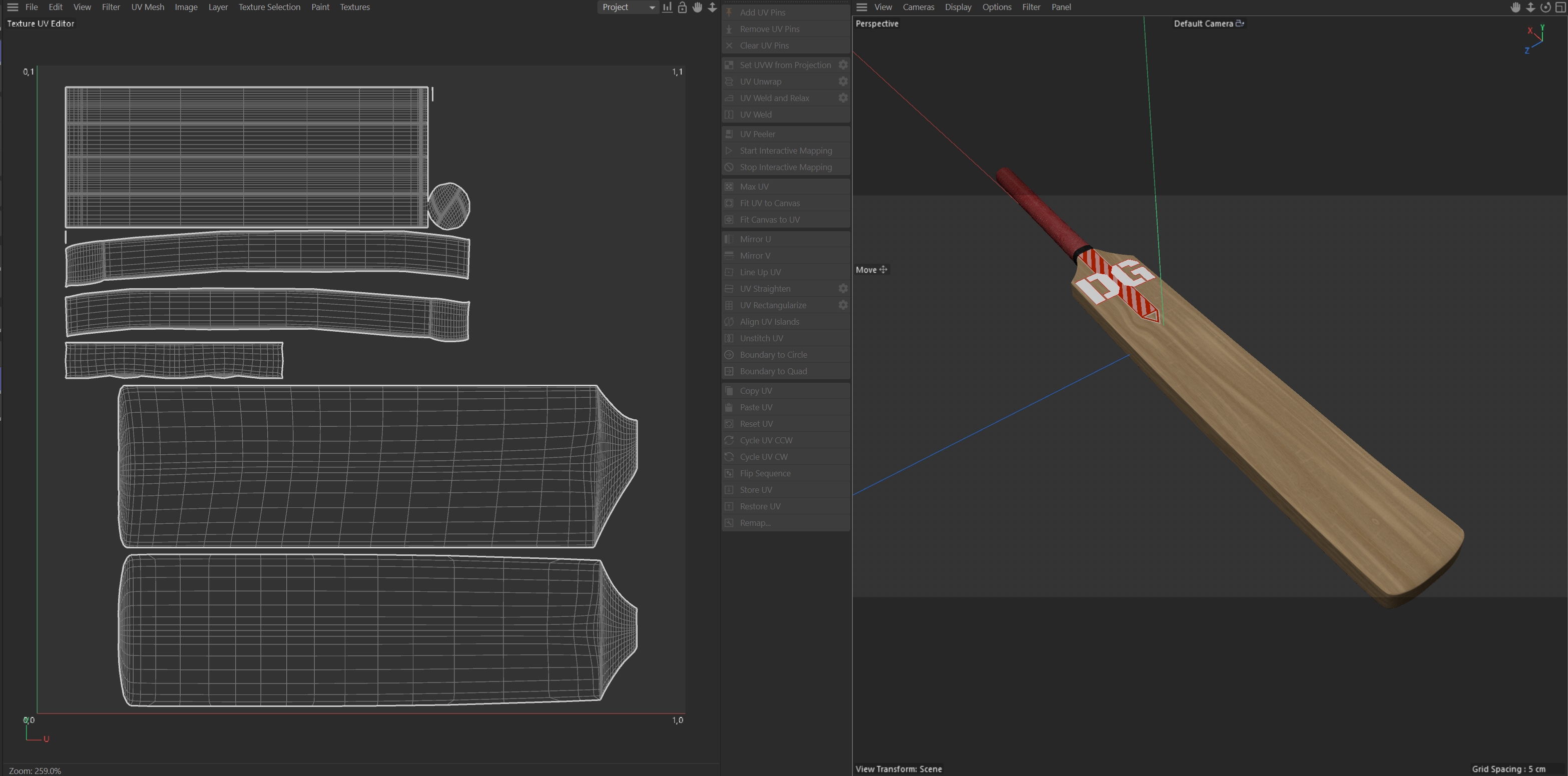Screen dimensions: 1568x776
Task: Click the UV Rectangularize gear icon
Action: 843,305
